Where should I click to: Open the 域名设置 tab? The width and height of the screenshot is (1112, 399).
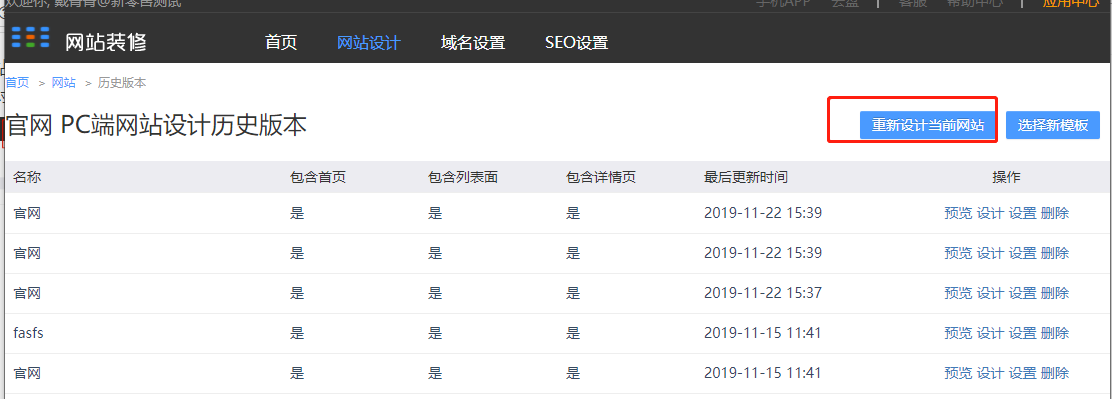tap(473, 43)
